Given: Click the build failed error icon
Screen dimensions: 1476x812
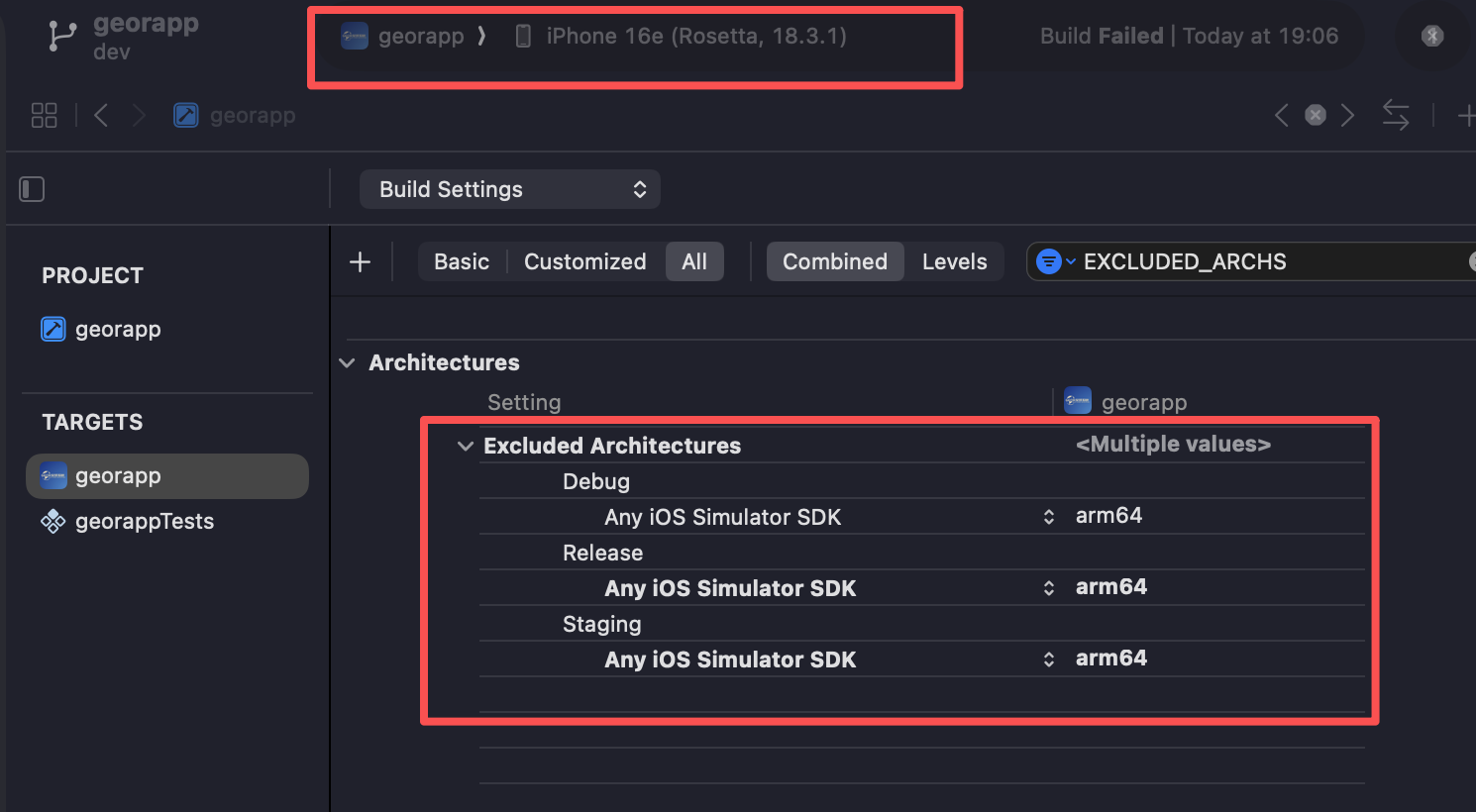Looking at the screenshot, I should click(1432, 37).
